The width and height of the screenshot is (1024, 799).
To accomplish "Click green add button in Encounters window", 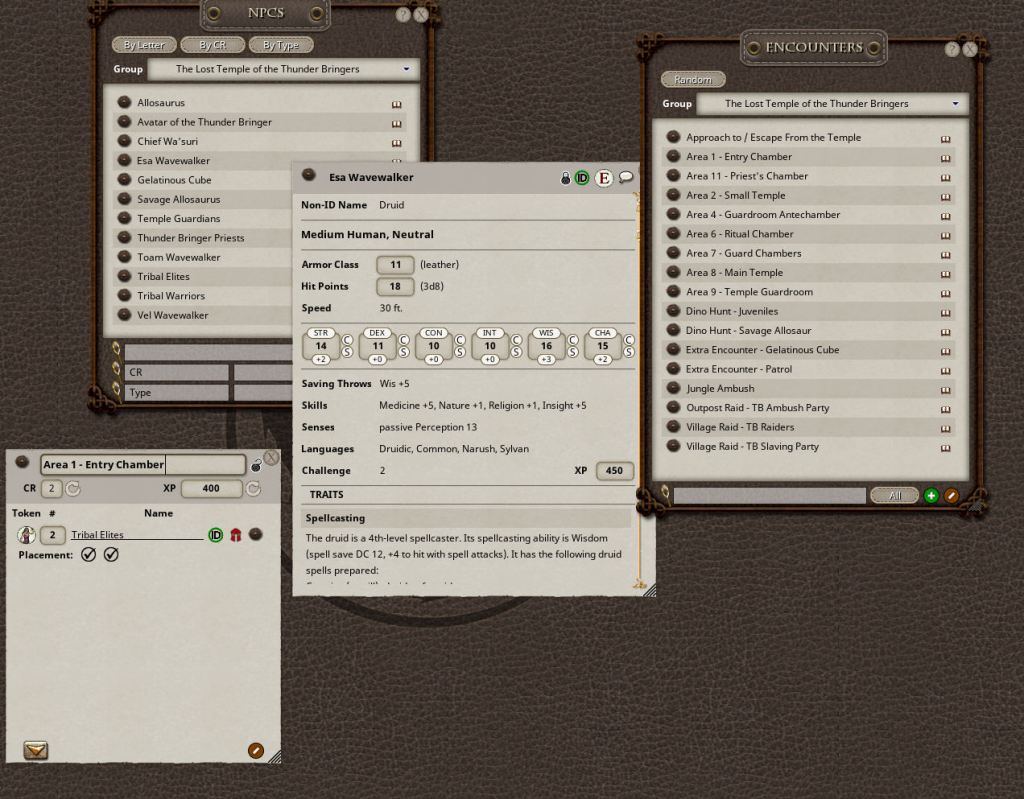I will coord(931,496).
